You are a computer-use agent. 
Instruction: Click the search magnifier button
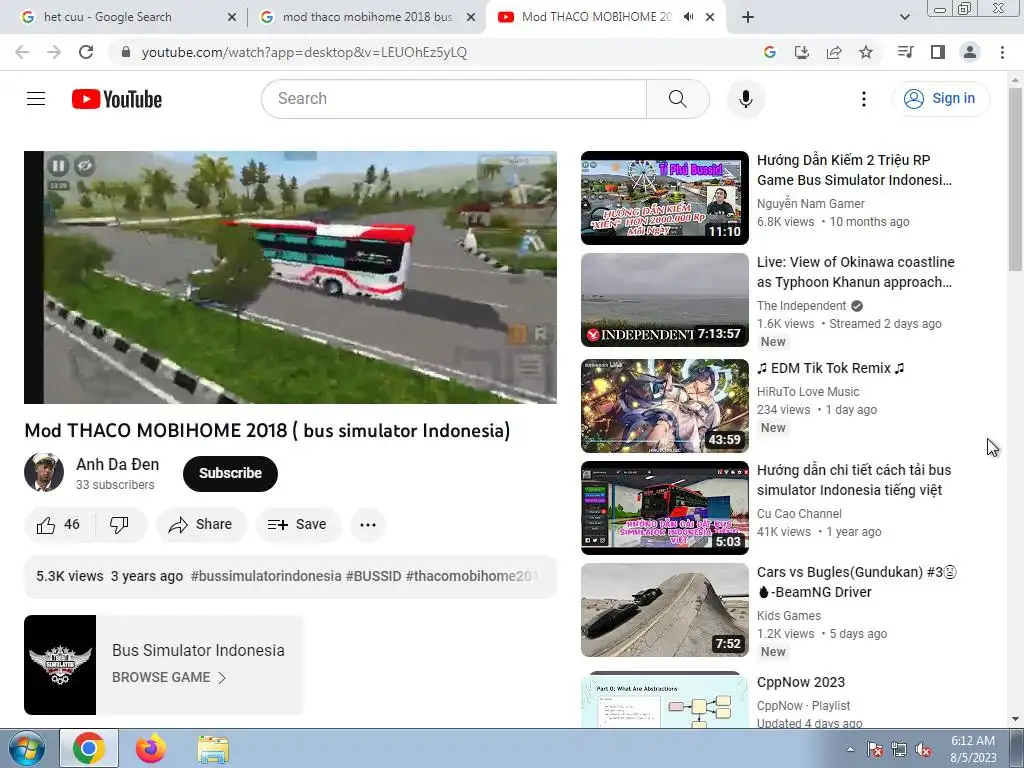tap(678, 99)
